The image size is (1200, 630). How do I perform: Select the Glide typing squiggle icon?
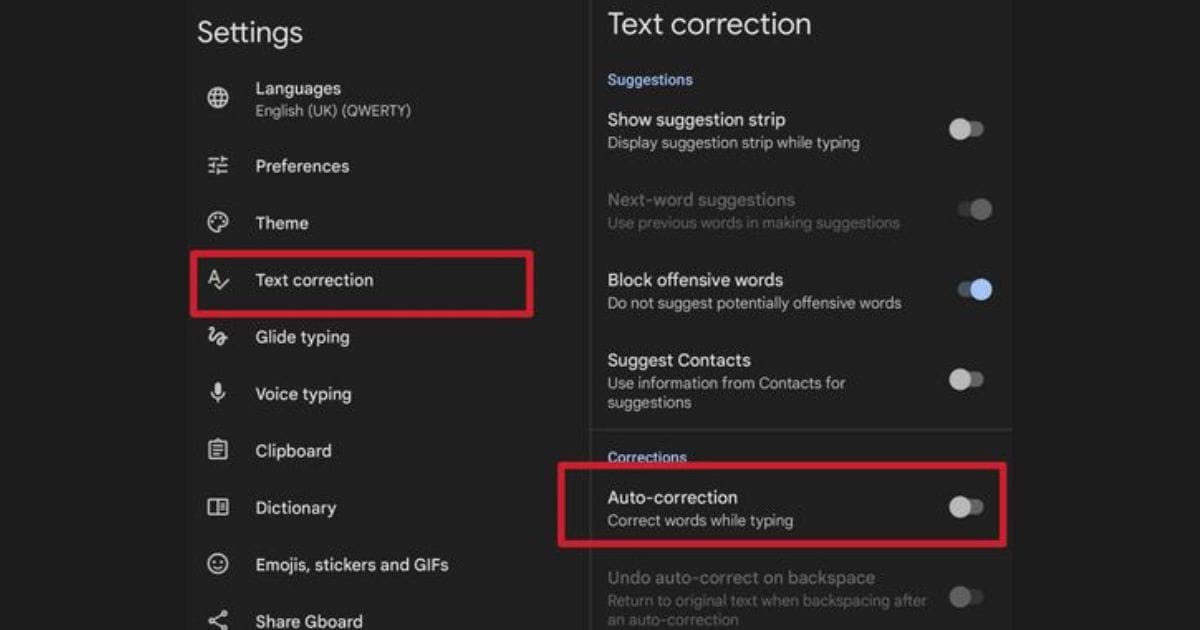[x=217, y=337]
